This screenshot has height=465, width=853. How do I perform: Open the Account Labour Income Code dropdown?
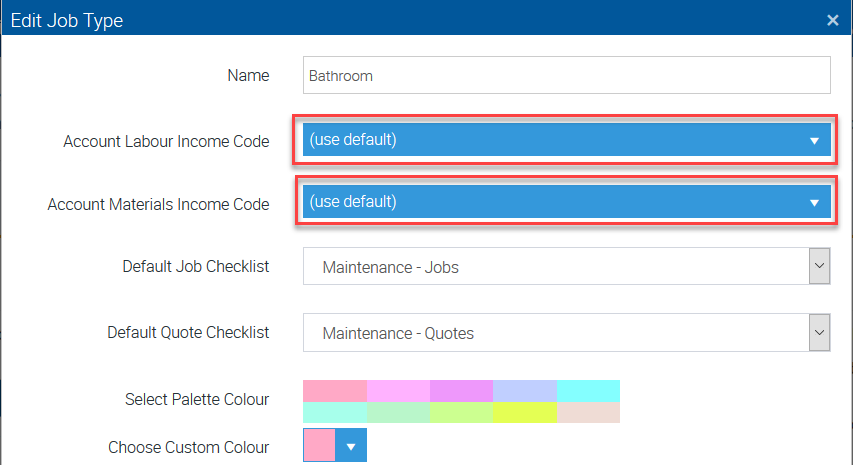566,140
